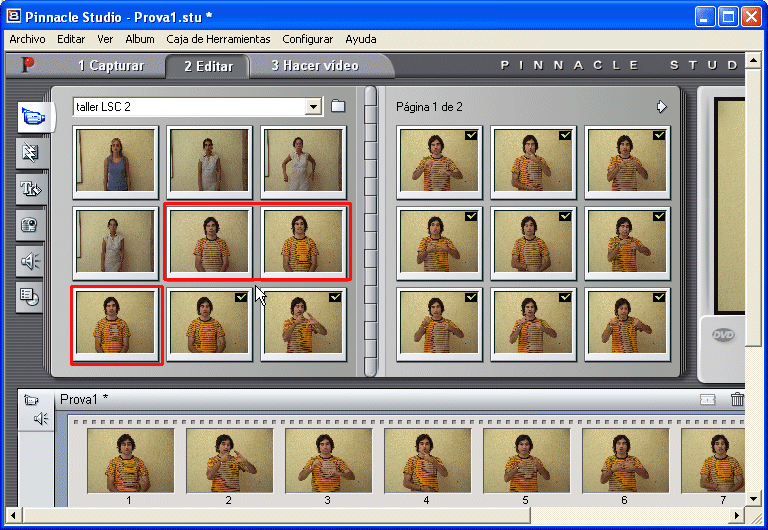The width and height of the screenshot is (768, 530).
Task: Select last scene on right page bottom row
Action: [x=627, y=324]
